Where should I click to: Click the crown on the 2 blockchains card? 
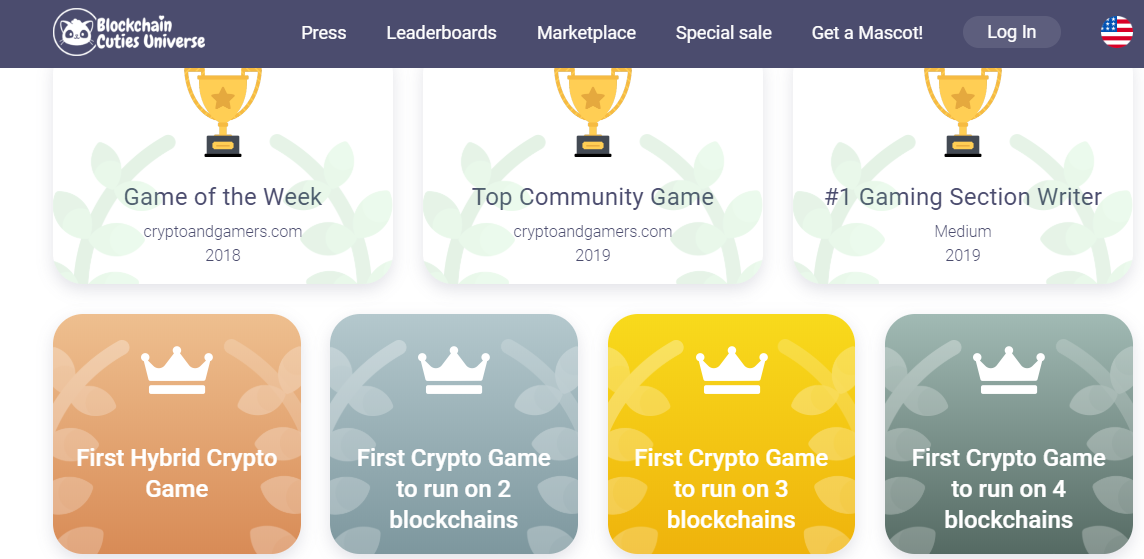pyautogui.click(x=454, y=371)
